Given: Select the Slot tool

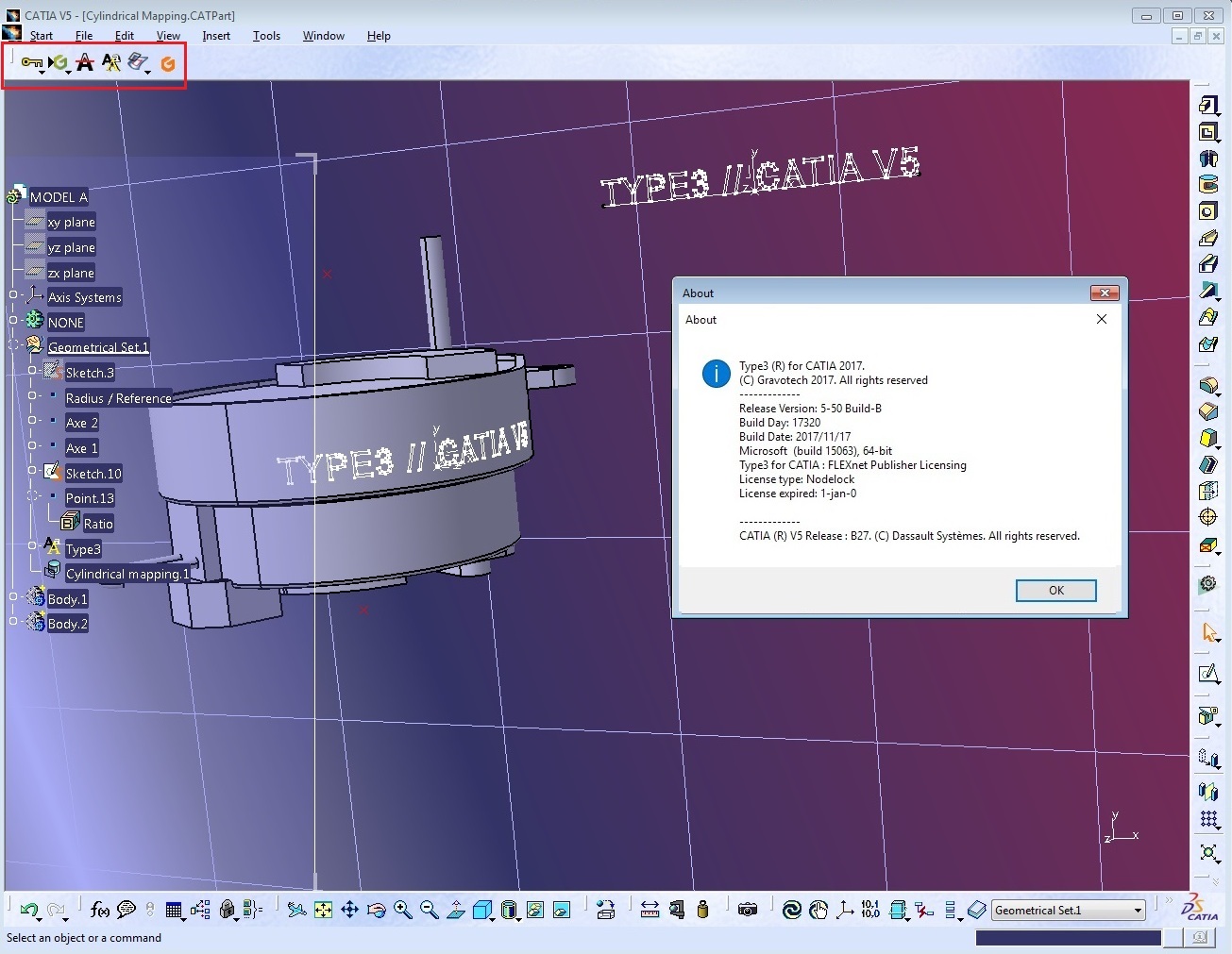Looking at the screenshot, I should pos(1208,263).
